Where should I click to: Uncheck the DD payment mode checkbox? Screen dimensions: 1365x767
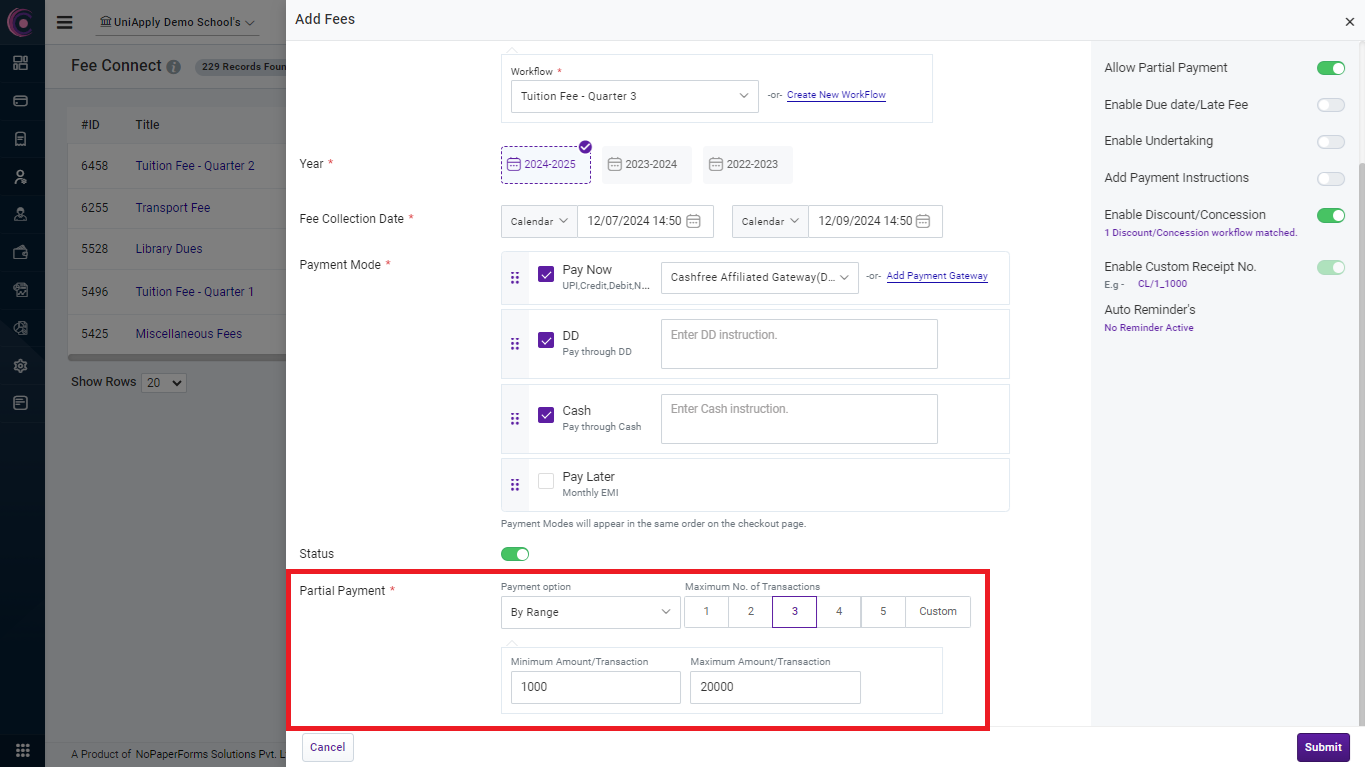pyautogui.click(x=546, y=340)
